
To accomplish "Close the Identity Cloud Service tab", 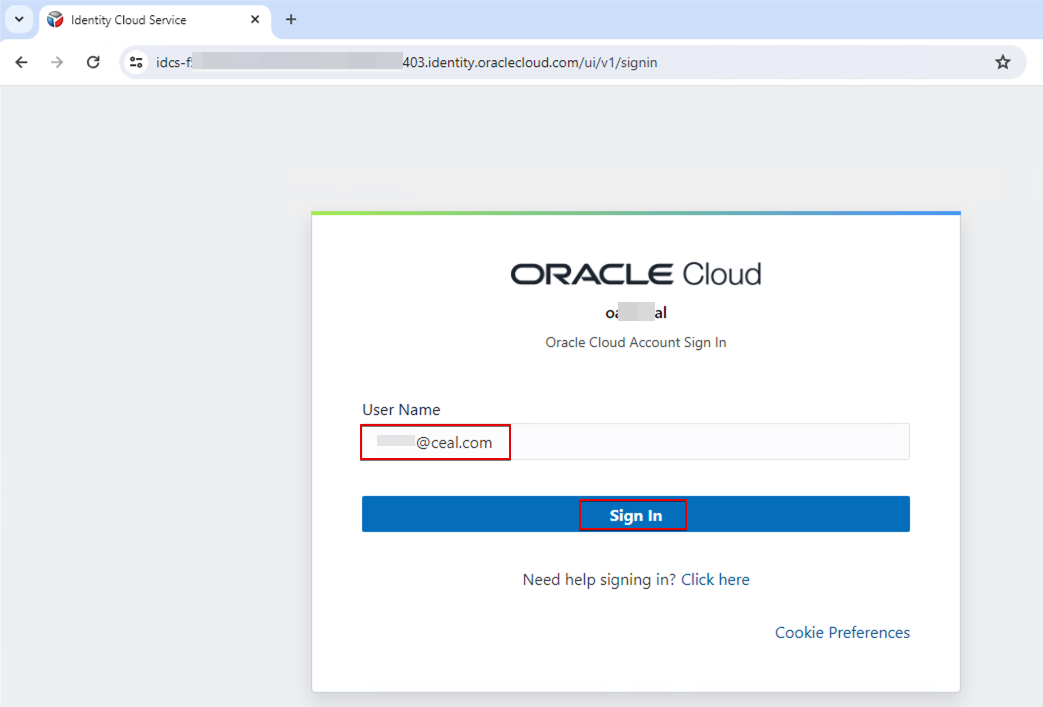I will tap(255, 19).
